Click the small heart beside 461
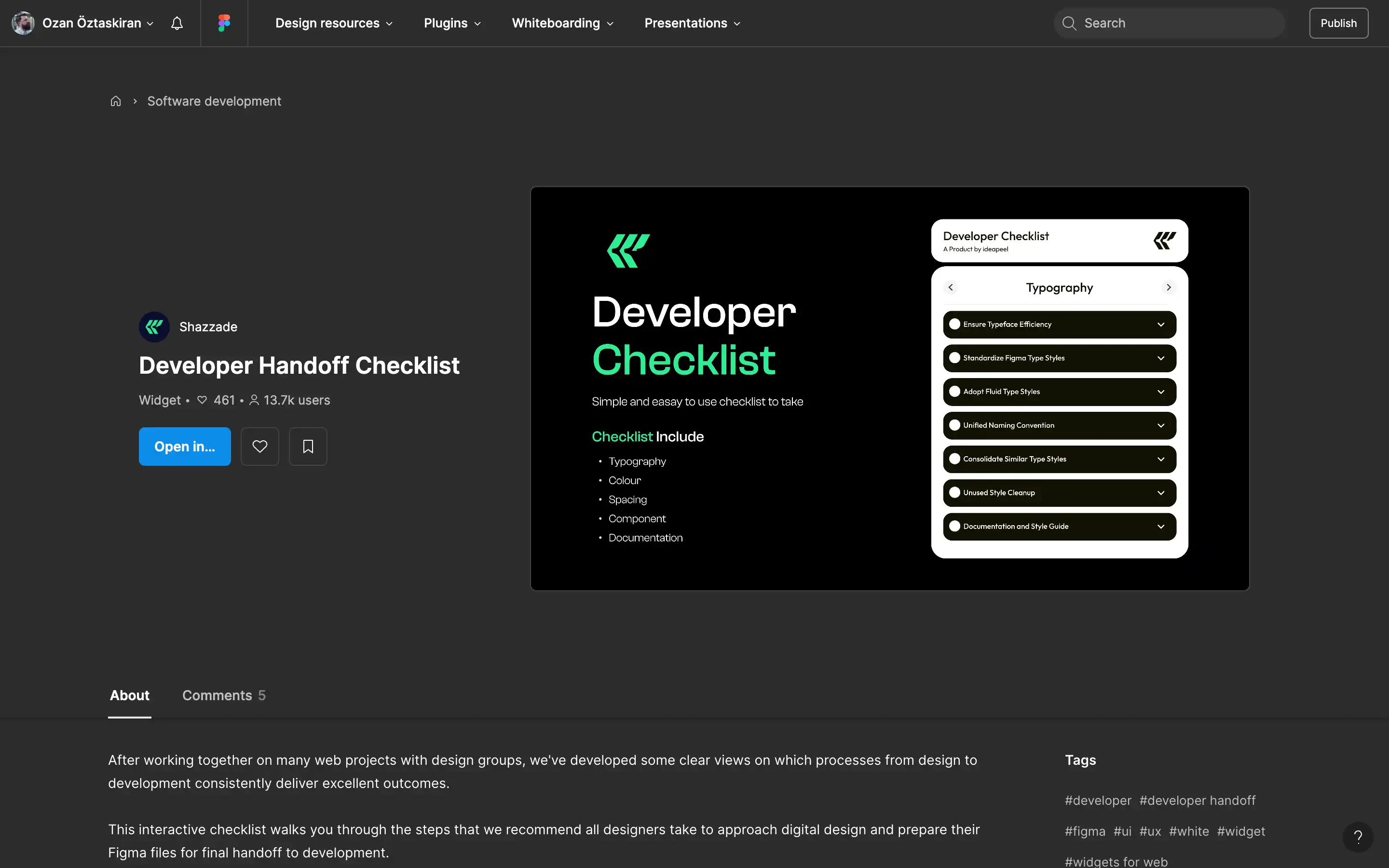Image resolution: width=1389 pixels, height=868 pixels. click(x=202, y=400)
